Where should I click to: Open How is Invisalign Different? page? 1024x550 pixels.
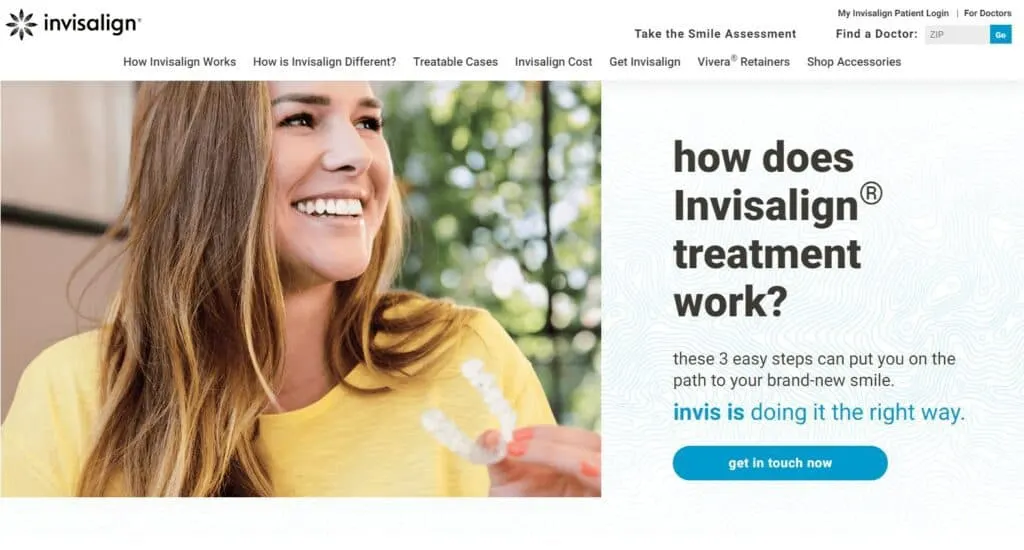click(325, 61)
